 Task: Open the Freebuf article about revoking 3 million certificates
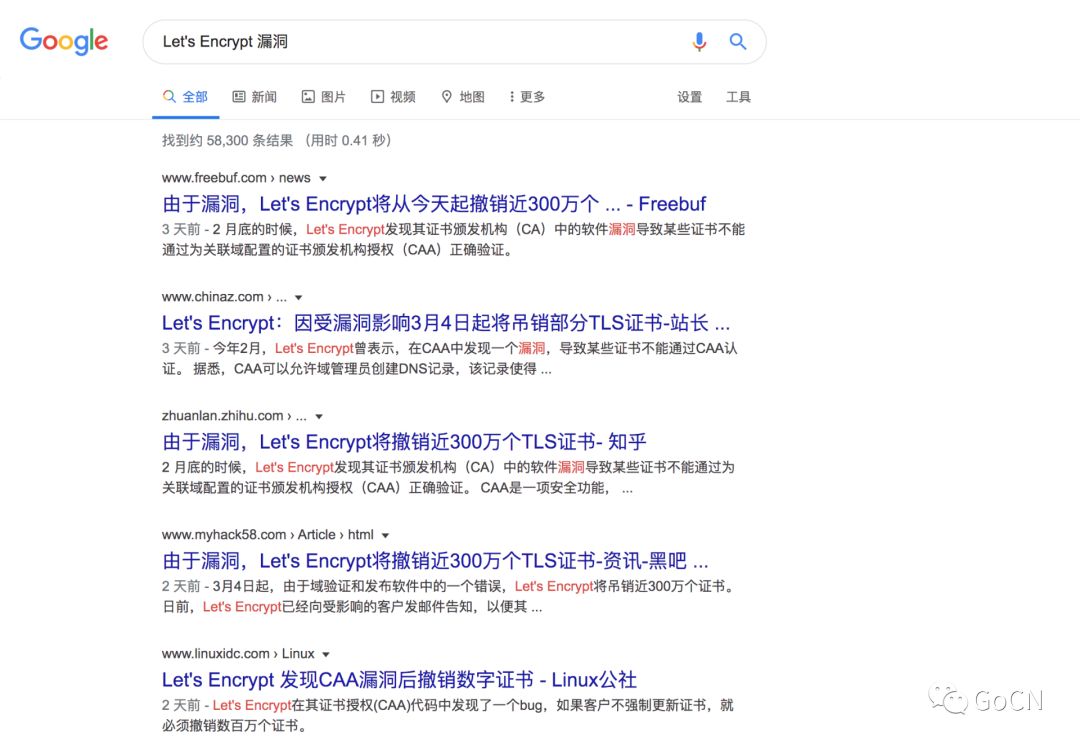tap(434, 203)
